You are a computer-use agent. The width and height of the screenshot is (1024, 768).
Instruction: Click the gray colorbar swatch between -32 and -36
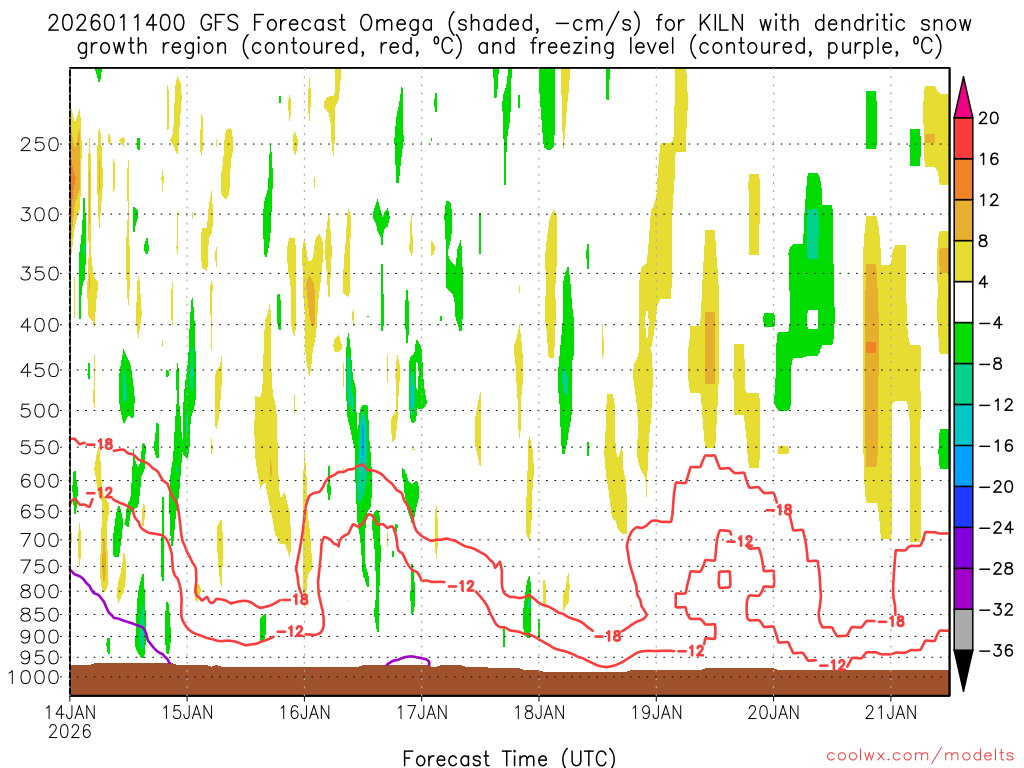(963, 630)
